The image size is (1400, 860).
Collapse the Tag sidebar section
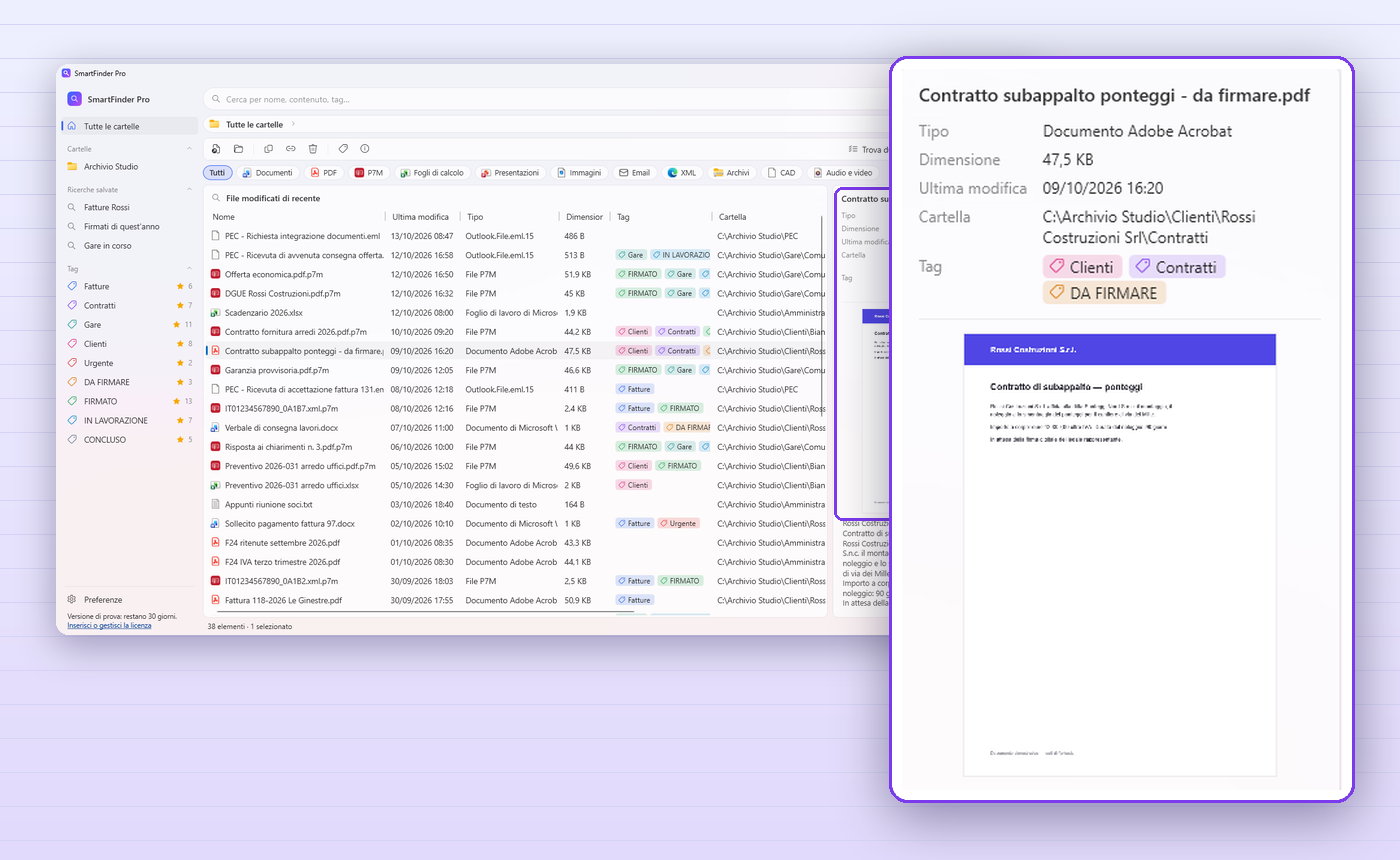click(190, 268)
